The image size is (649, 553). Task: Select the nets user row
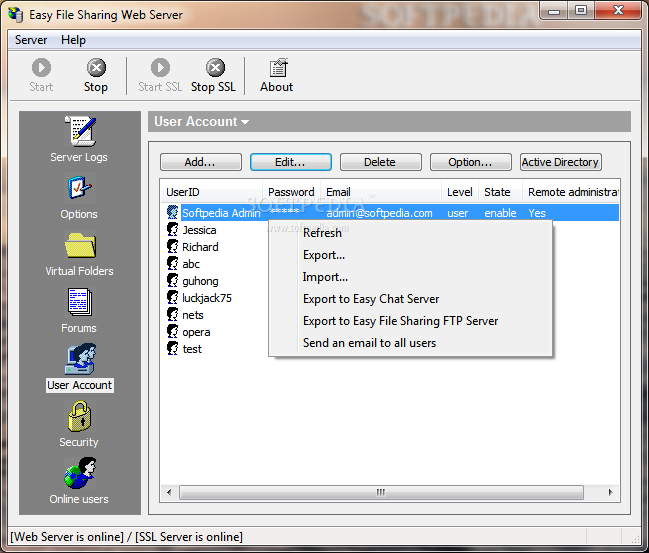193,315
